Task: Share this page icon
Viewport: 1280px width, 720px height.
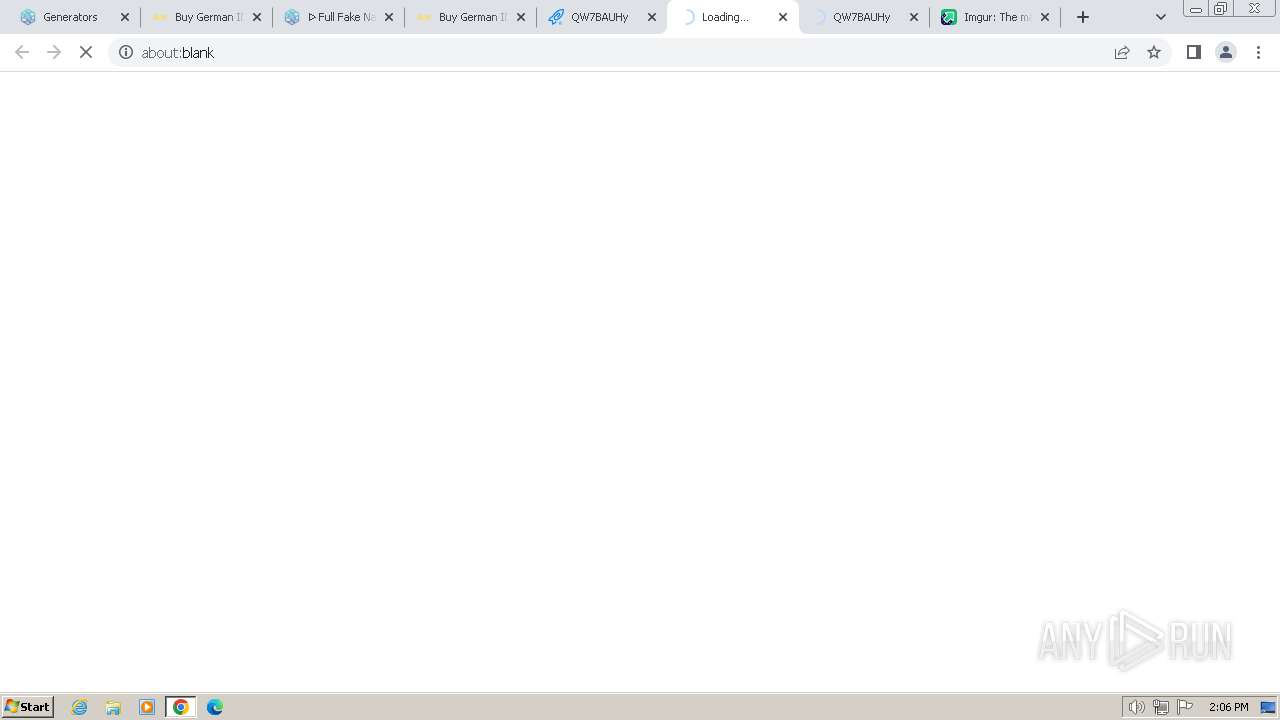Action: tap(1122, 52)
